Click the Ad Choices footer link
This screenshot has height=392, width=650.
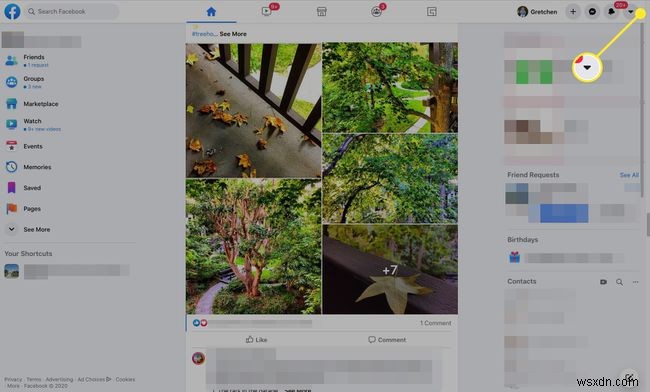click(x=94, y=379)
